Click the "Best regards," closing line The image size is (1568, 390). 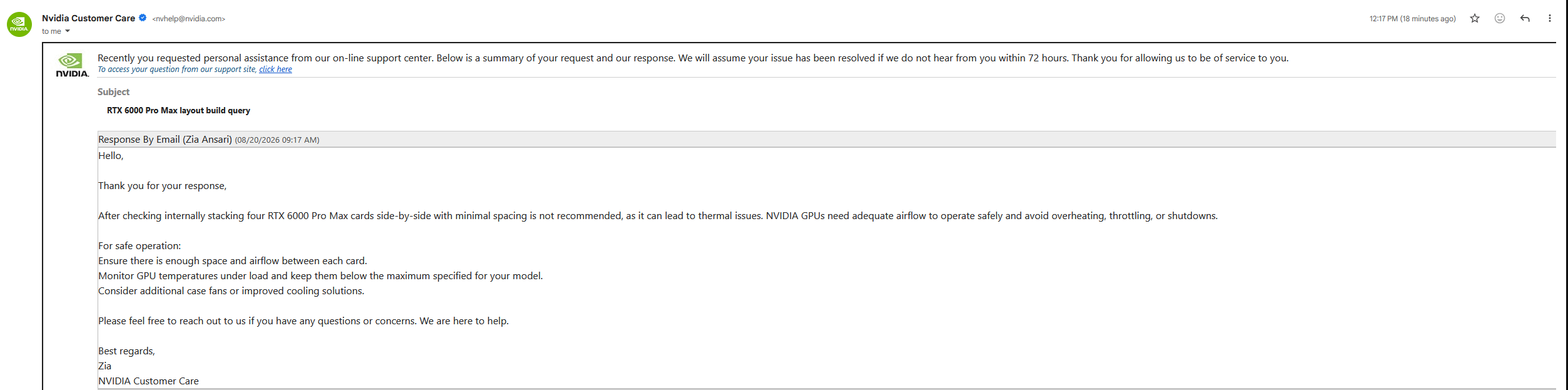tap(126, 351)
